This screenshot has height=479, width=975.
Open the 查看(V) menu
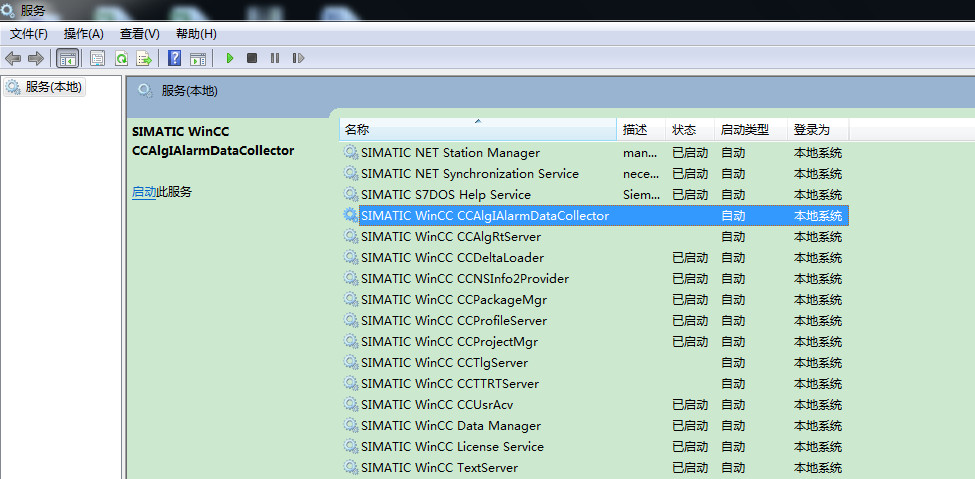tap(139, 34)
